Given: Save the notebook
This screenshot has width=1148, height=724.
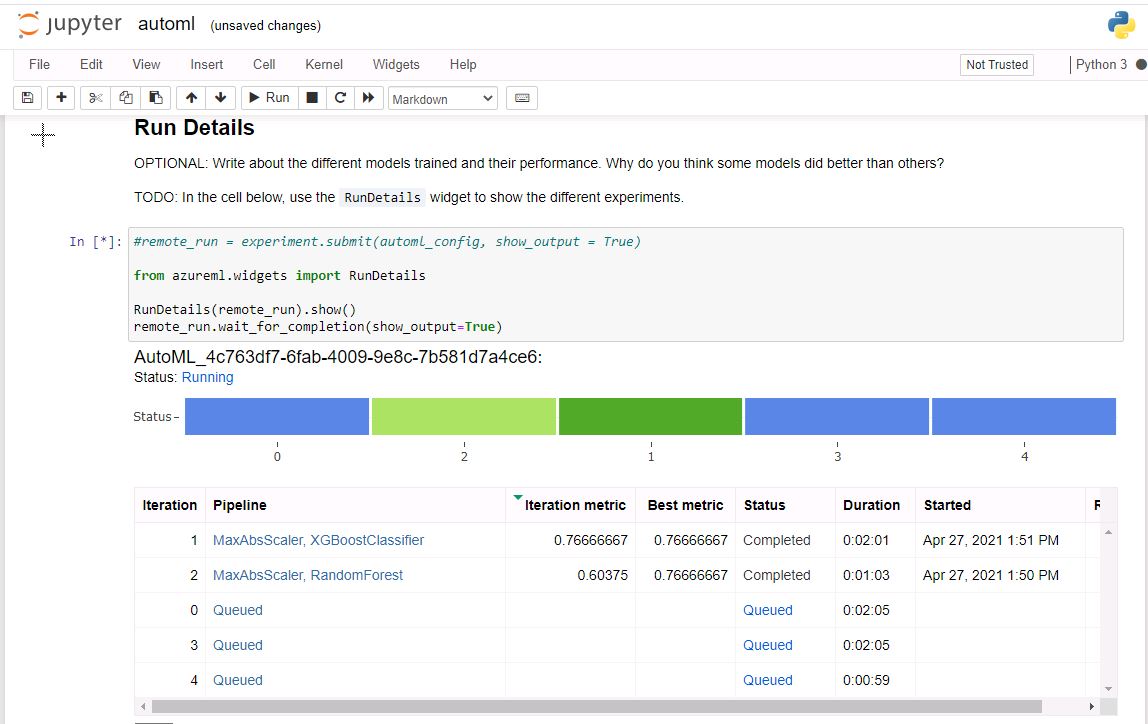Looking at the screenshot, I should [27, 97].
